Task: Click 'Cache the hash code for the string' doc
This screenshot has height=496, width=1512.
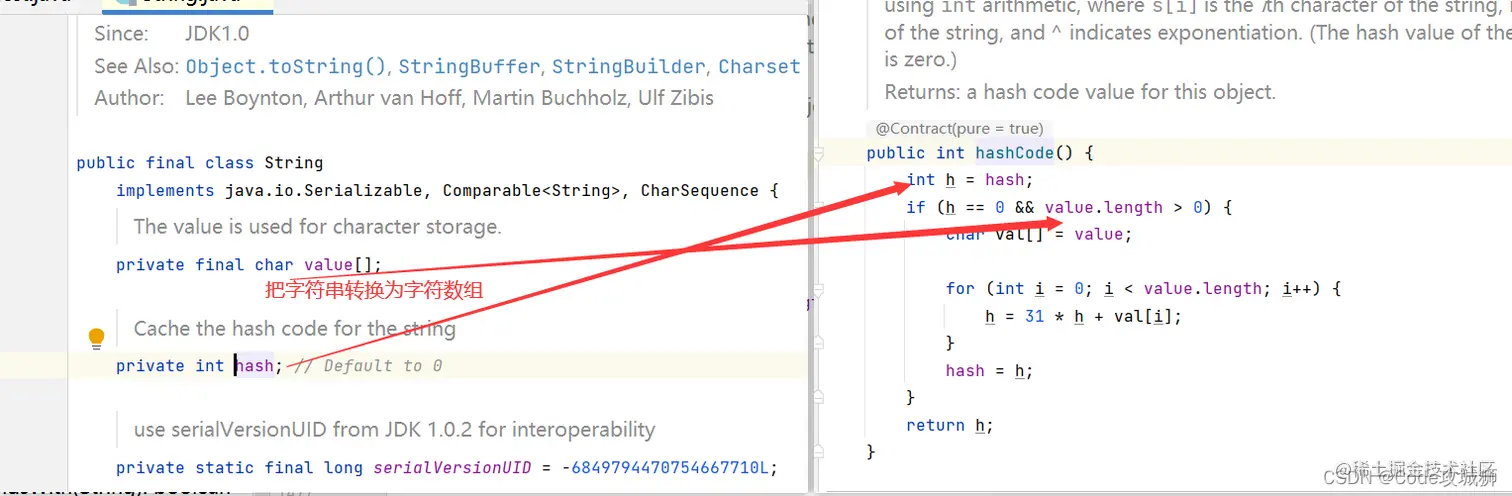Action: point(295,329)
